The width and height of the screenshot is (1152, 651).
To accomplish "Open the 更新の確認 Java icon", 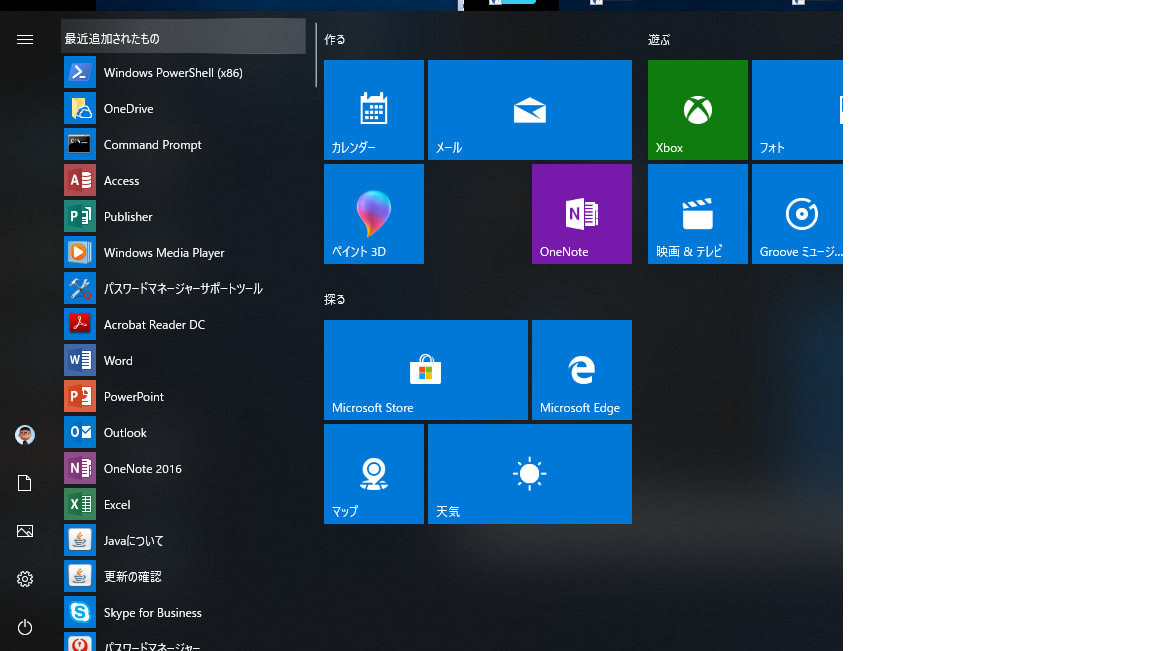I will pyautogui.click(x=79, y=577).
